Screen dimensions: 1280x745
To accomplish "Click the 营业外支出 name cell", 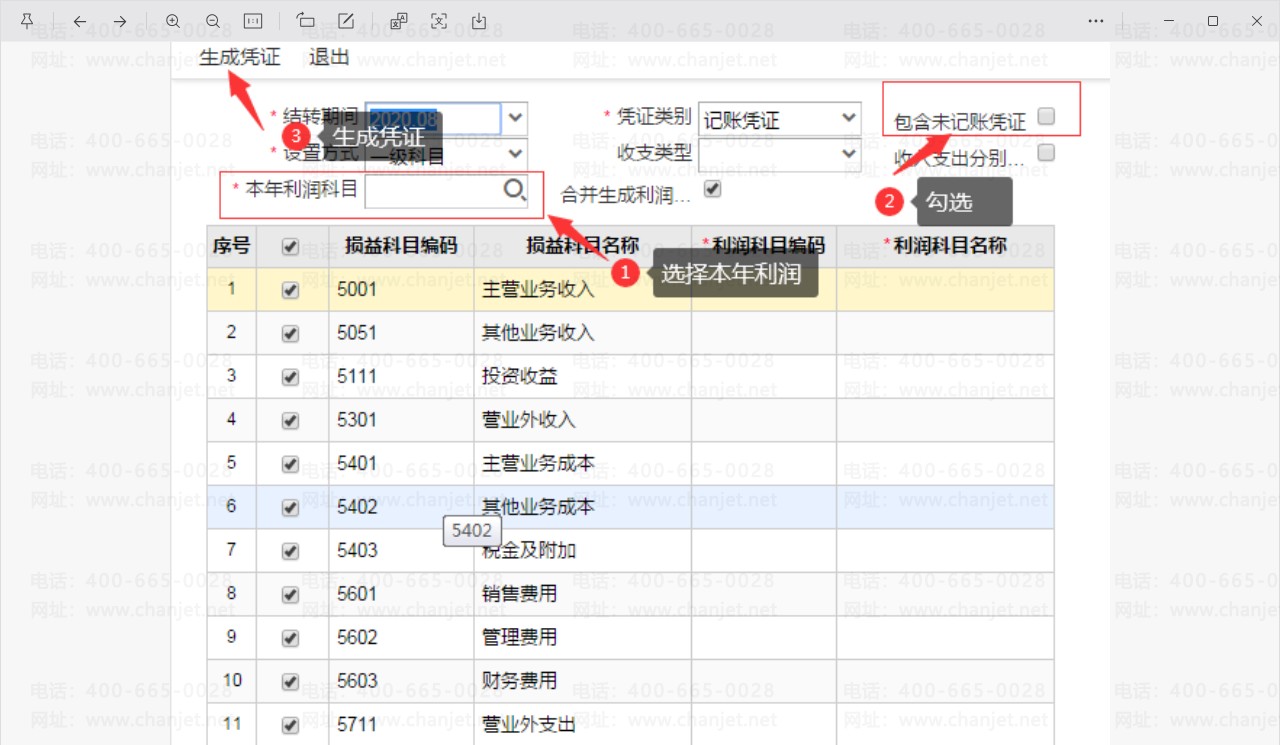I will point(583,724).
